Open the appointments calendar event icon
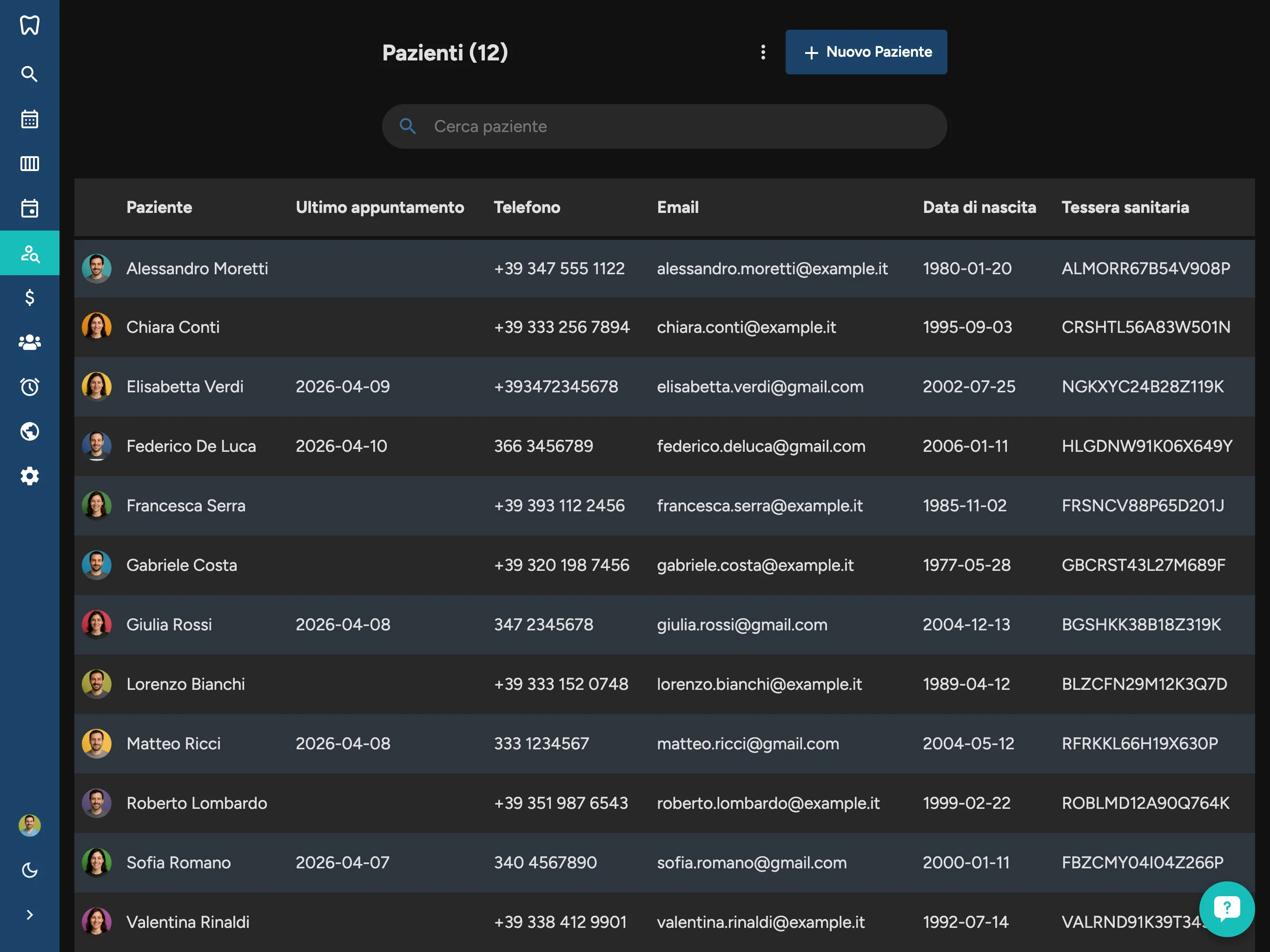This screenshot has height=952, width=1270. (29, 208)
